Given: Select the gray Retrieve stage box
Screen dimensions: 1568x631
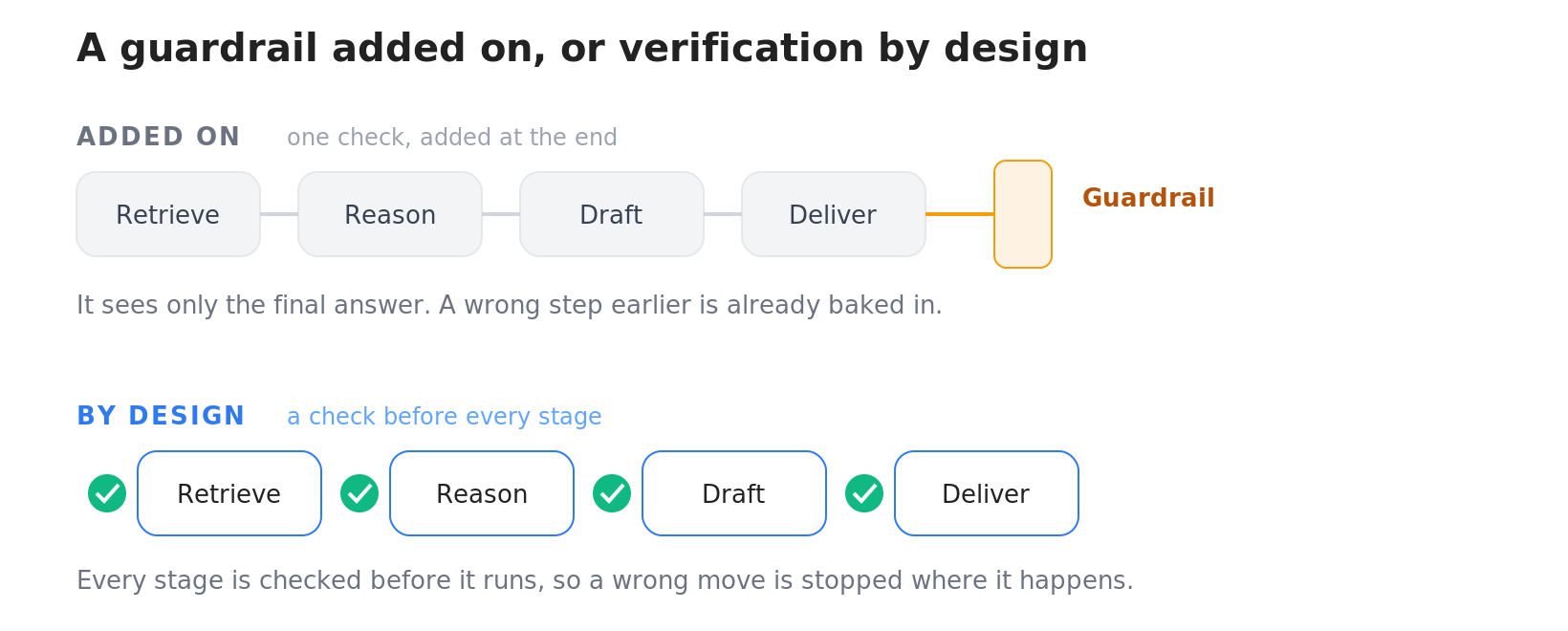Looking at the screenshot, I should click(168, 214).
